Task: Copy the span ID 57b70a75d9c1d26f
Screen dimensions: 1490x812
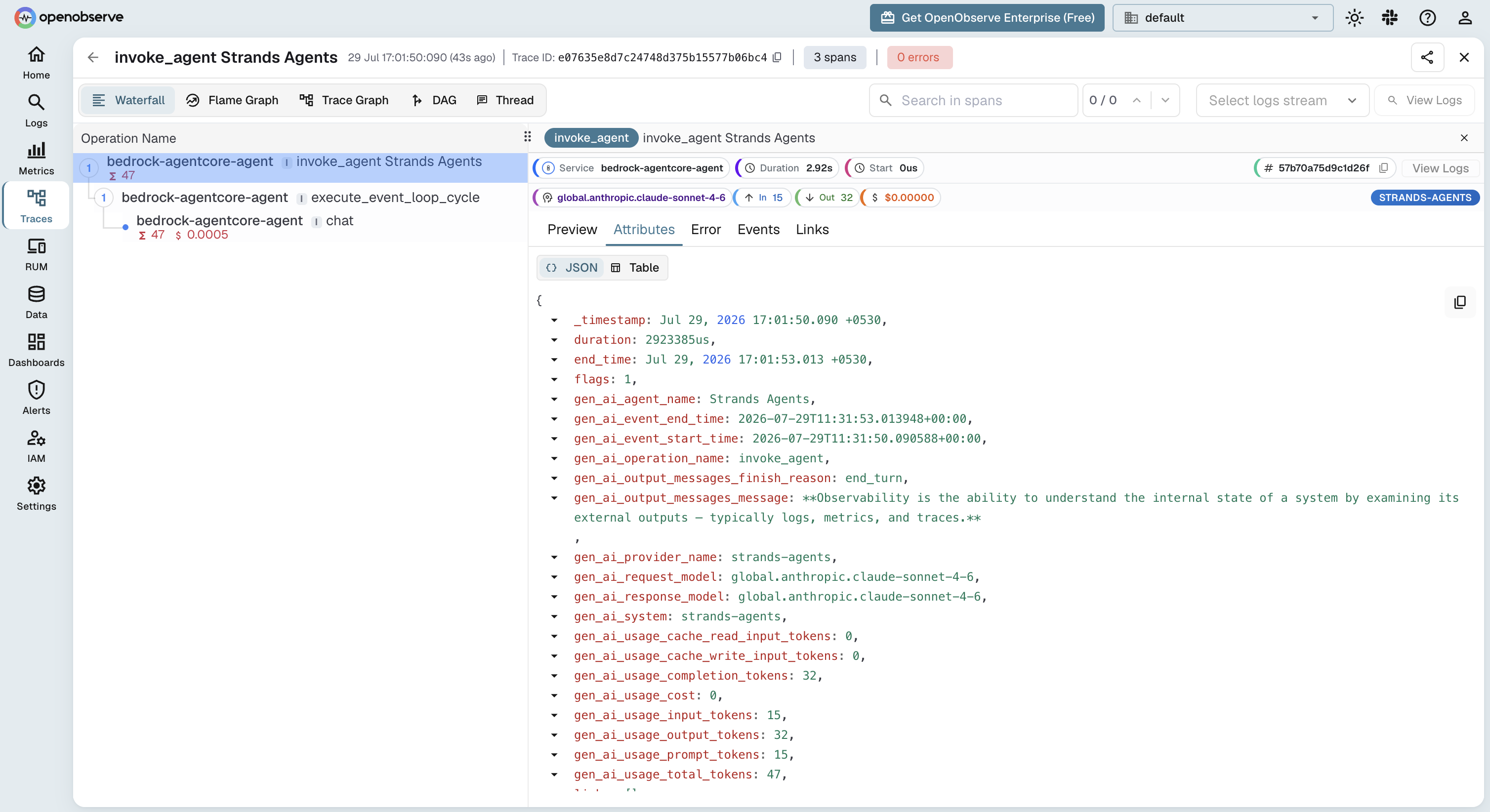Action: [1384, 168]
